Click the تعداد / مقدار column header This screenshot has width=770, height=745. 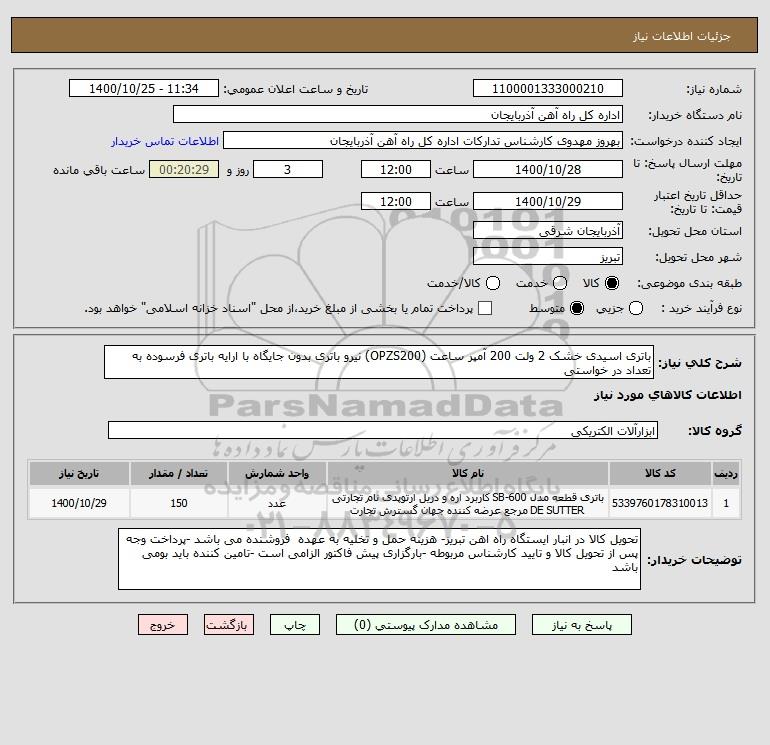[x=179, y=473]
